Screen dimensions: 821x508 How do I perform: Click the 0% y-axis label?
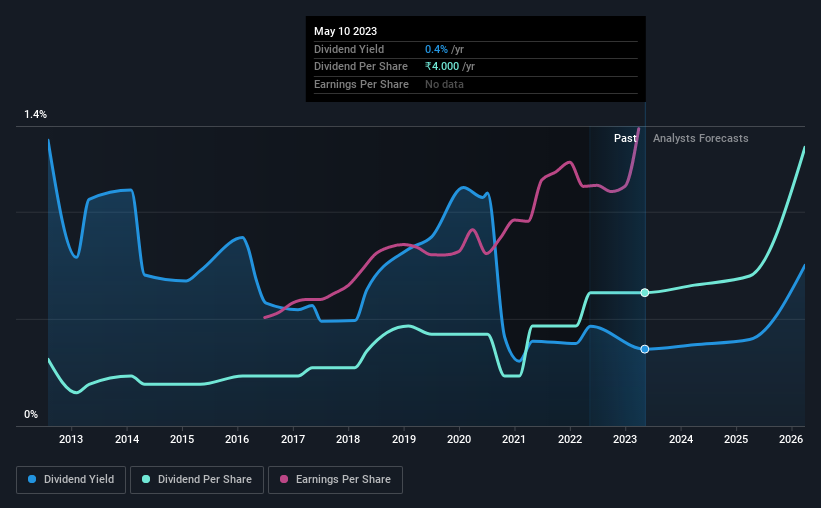click(x=31, y=415)
